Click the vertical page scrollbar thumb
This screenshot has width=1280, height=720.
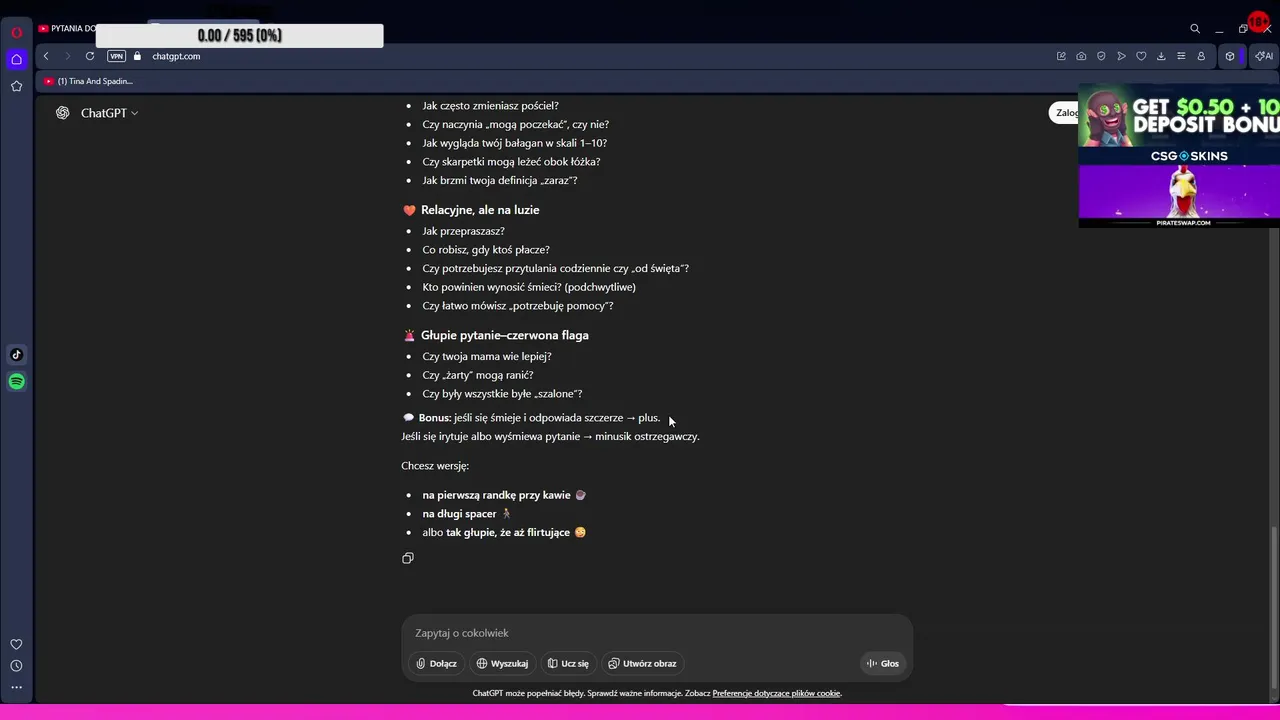(1273, 614)
